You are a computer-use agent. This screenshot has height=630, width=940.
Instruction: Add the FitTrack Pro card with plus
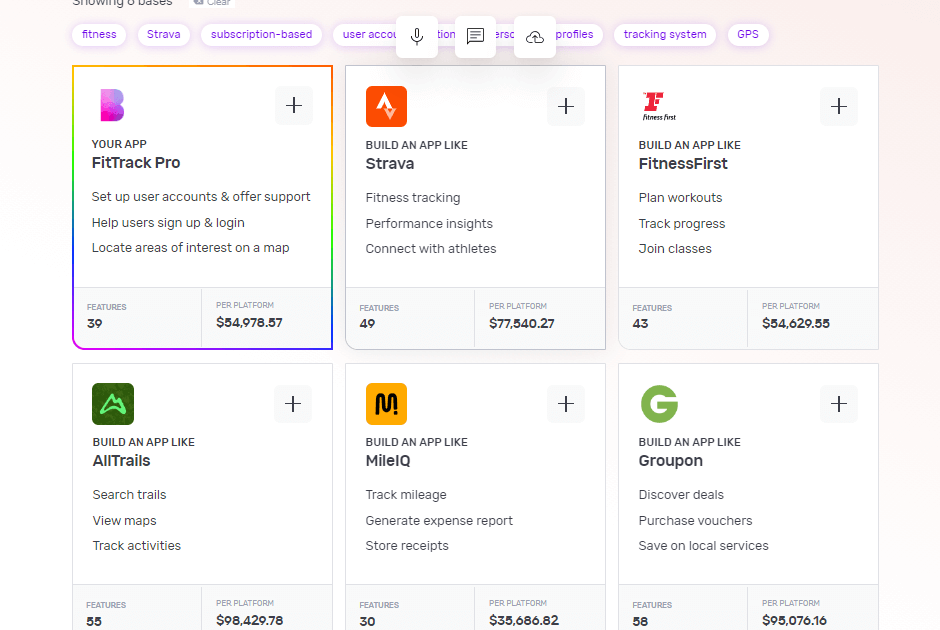(294, 105)
